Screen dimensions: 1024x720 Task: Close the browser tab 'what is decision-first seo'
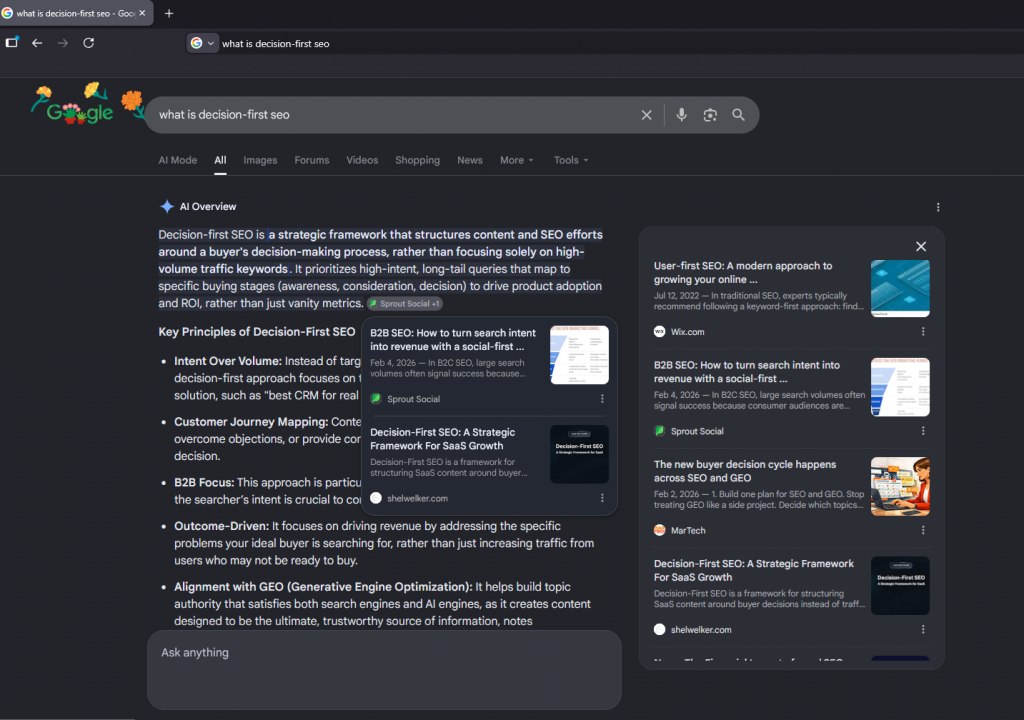142,13
